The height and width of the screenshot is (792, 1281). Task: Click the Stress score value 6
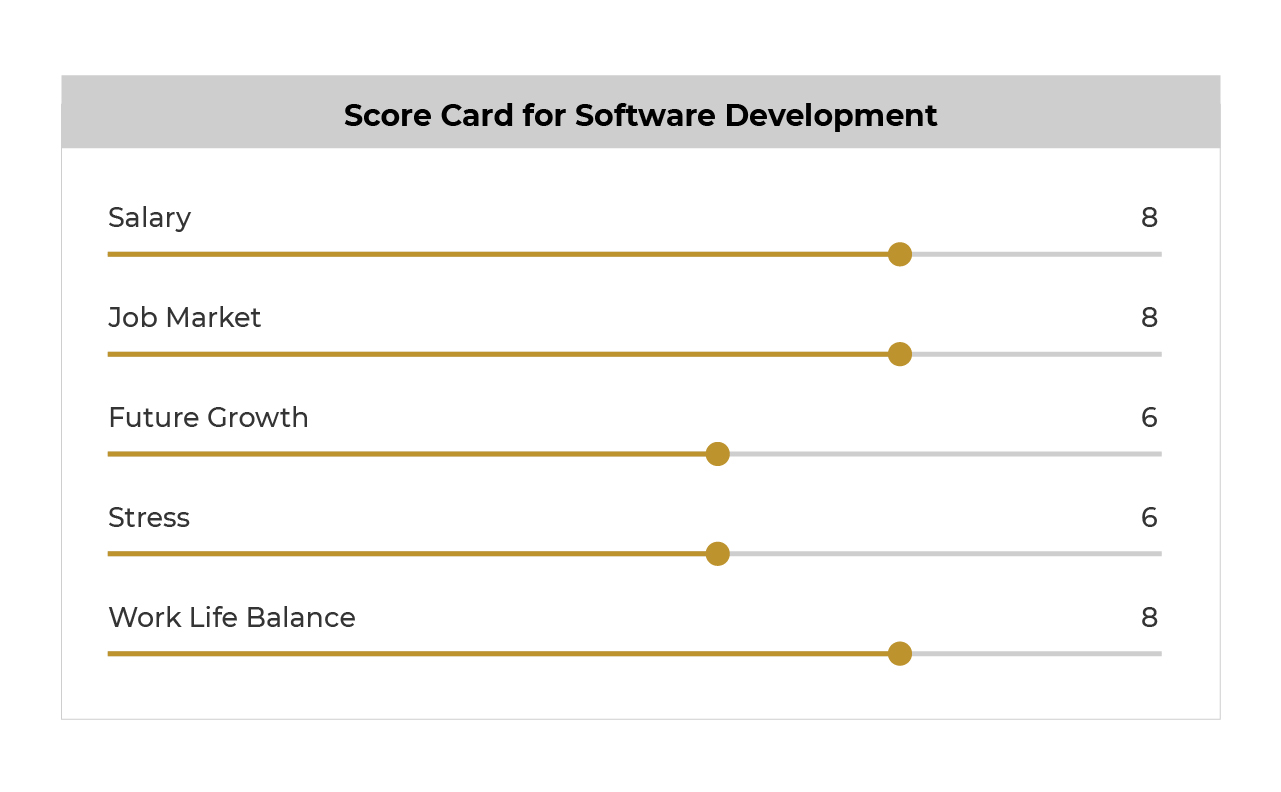(x=1150, y=518)
